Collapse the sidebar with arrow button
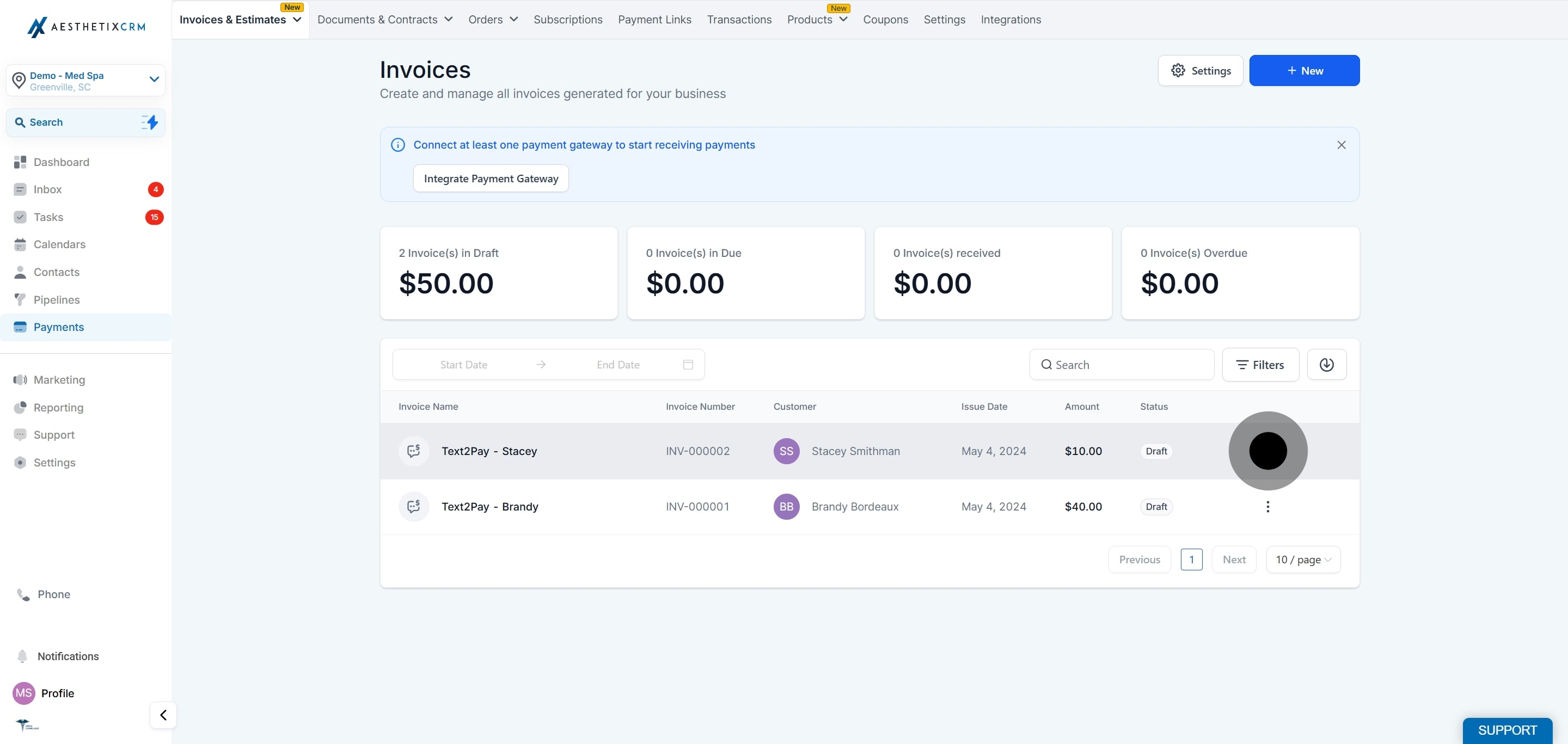Screen dimensions: 1568x744 (163, 715)
